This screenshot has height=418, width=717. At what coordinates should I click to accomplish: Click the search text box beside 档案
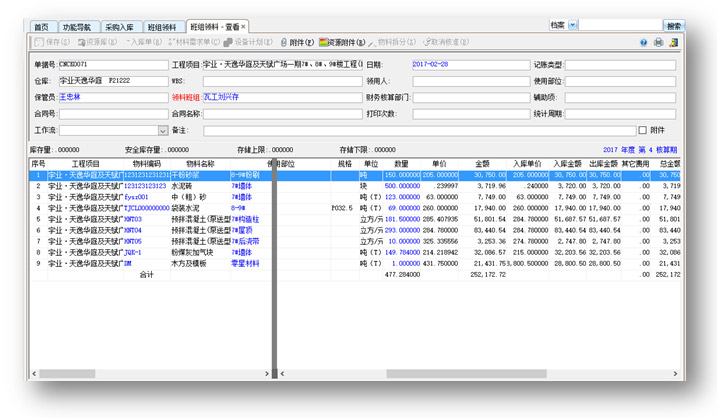(621, 25)
